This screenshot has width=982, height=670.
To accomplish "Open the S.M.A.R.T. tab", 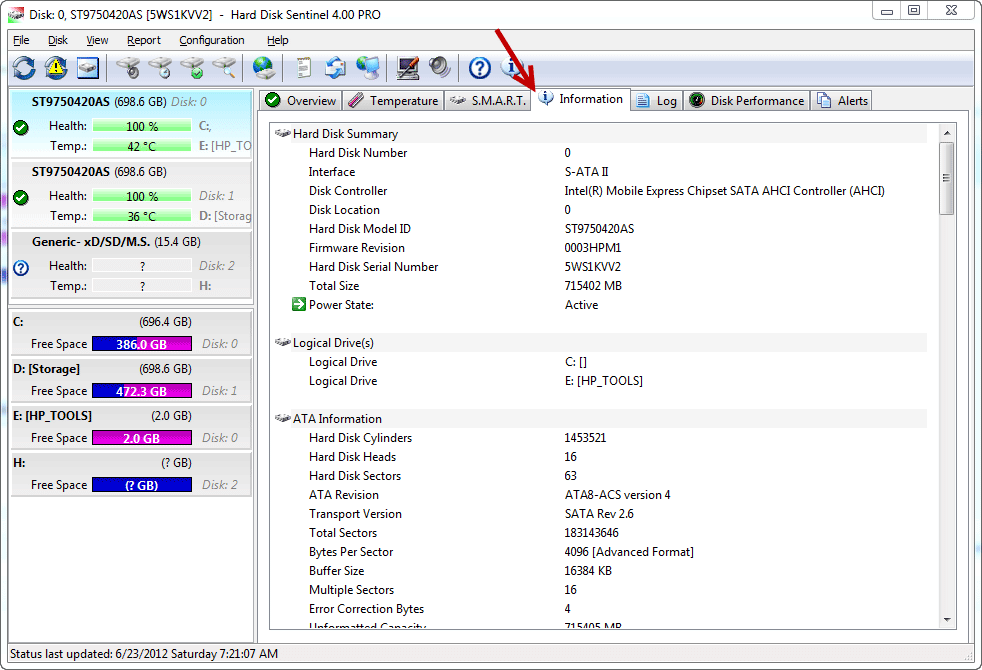I will click(x=488, y=101).
